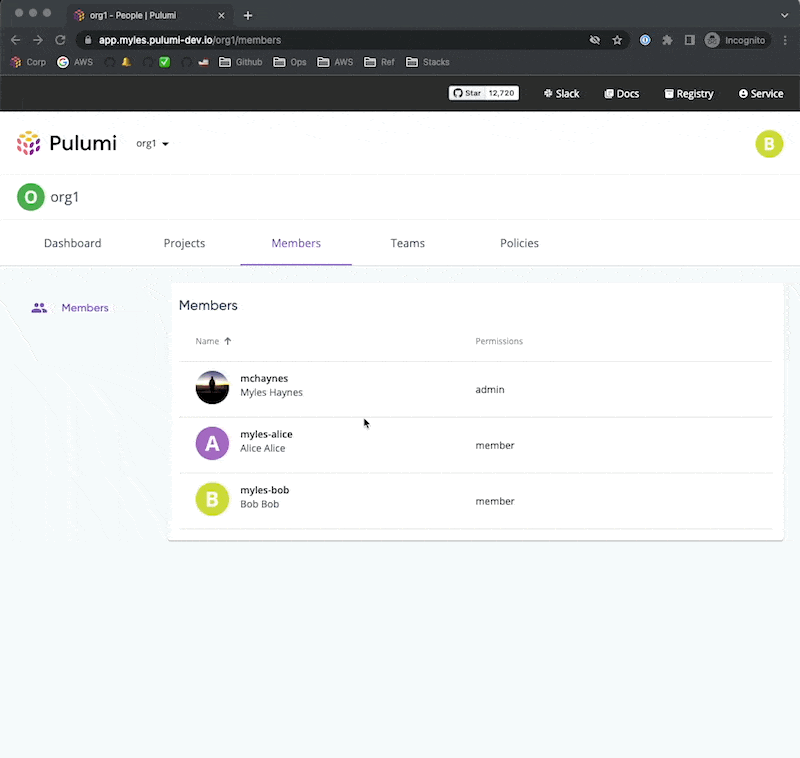Open the Ops bookmarks folder
800x758 pixels.
(290, 62)
